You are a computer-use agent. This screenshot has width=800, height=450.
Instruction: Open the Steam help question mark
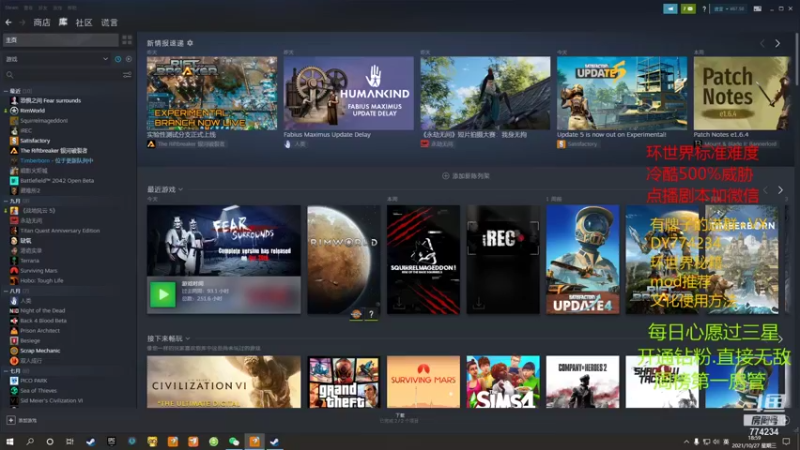click(704, 9)
